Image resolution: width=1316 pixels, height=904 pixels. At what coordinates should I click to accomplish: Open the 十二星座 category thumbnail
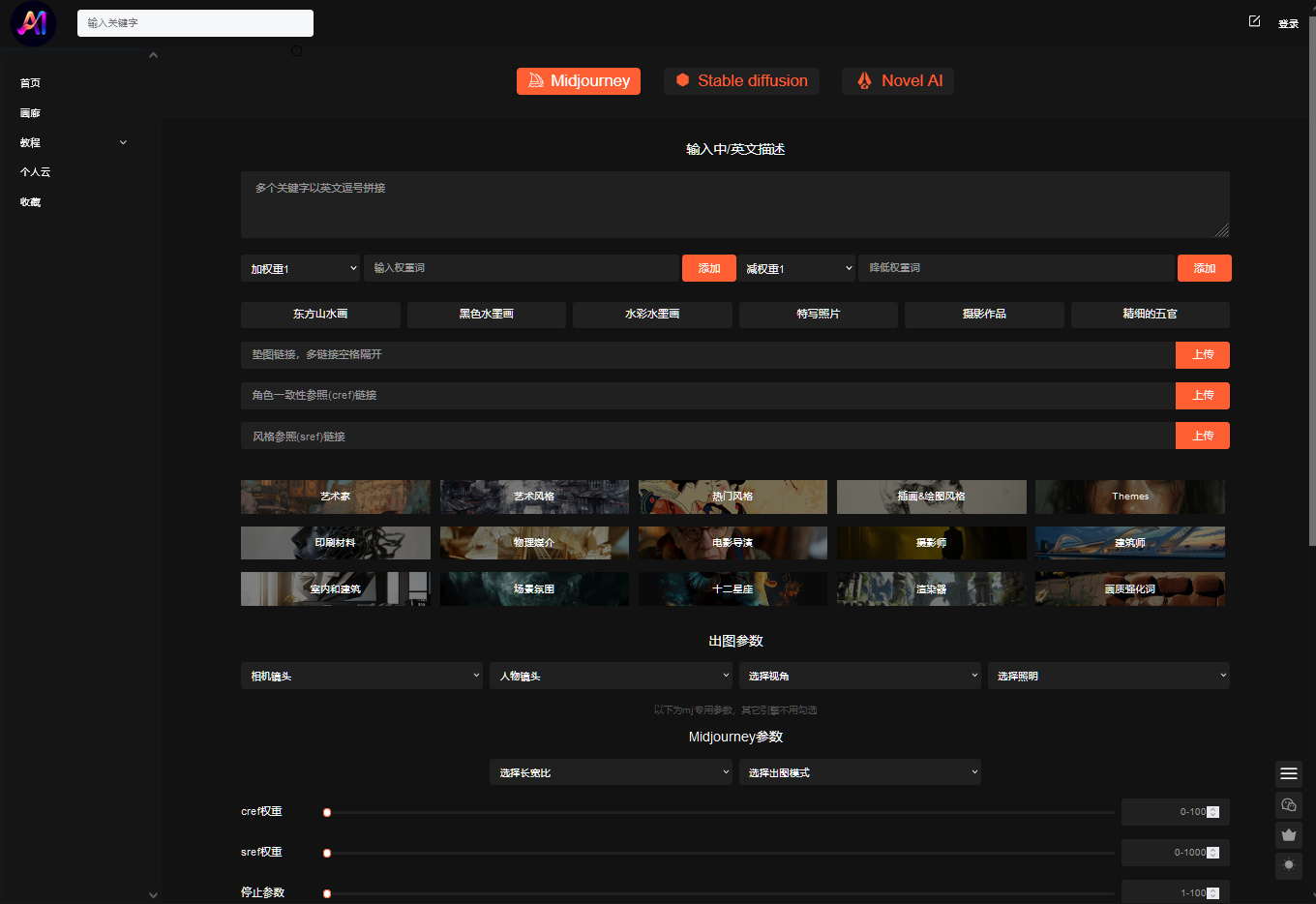tap(733, 588)
